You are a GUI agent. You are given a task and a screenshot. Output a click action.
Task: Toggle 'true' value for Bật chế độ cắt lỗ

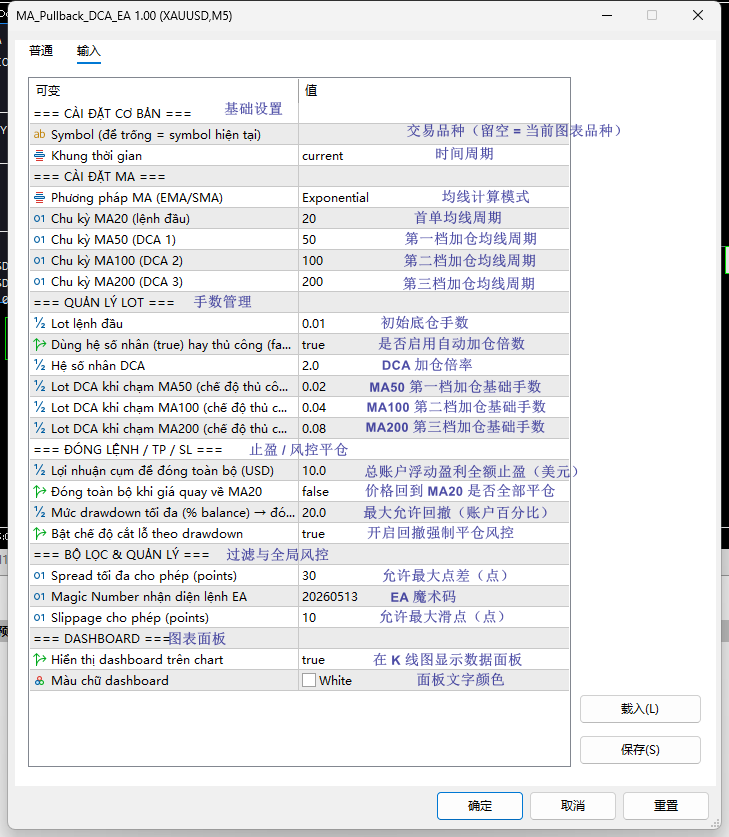(313, 534)
